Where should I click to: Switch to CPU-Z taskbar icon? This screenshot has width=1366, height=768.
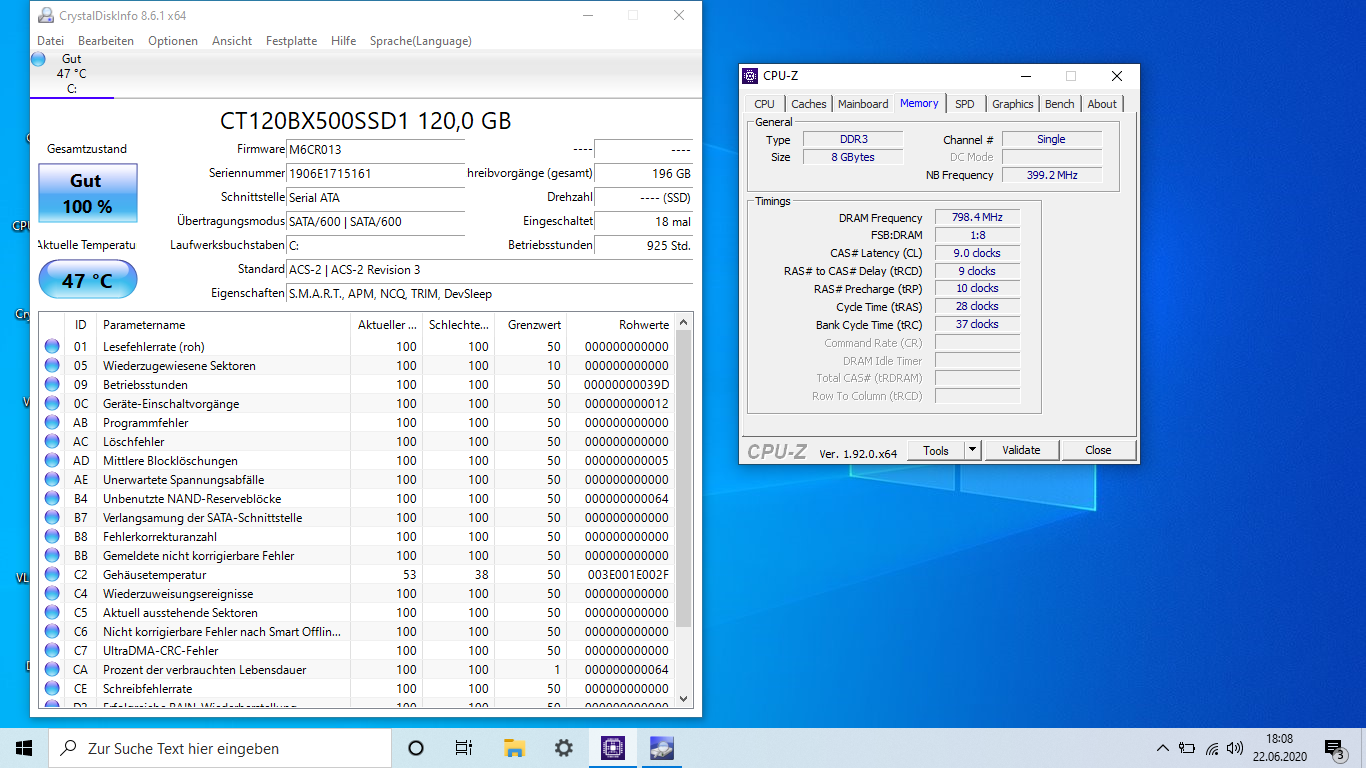coord(612,748)
